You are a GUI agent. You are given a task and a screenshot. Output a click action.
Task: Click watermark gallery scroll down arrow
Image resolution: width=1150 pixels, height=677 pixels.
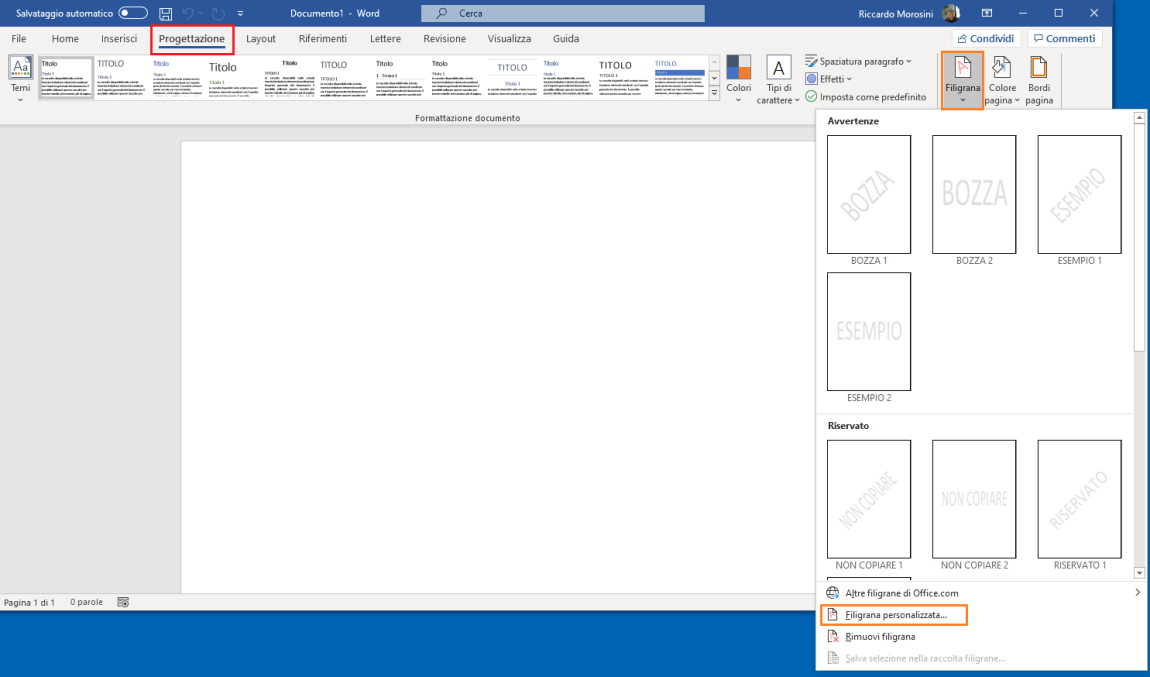[1139, 573]
